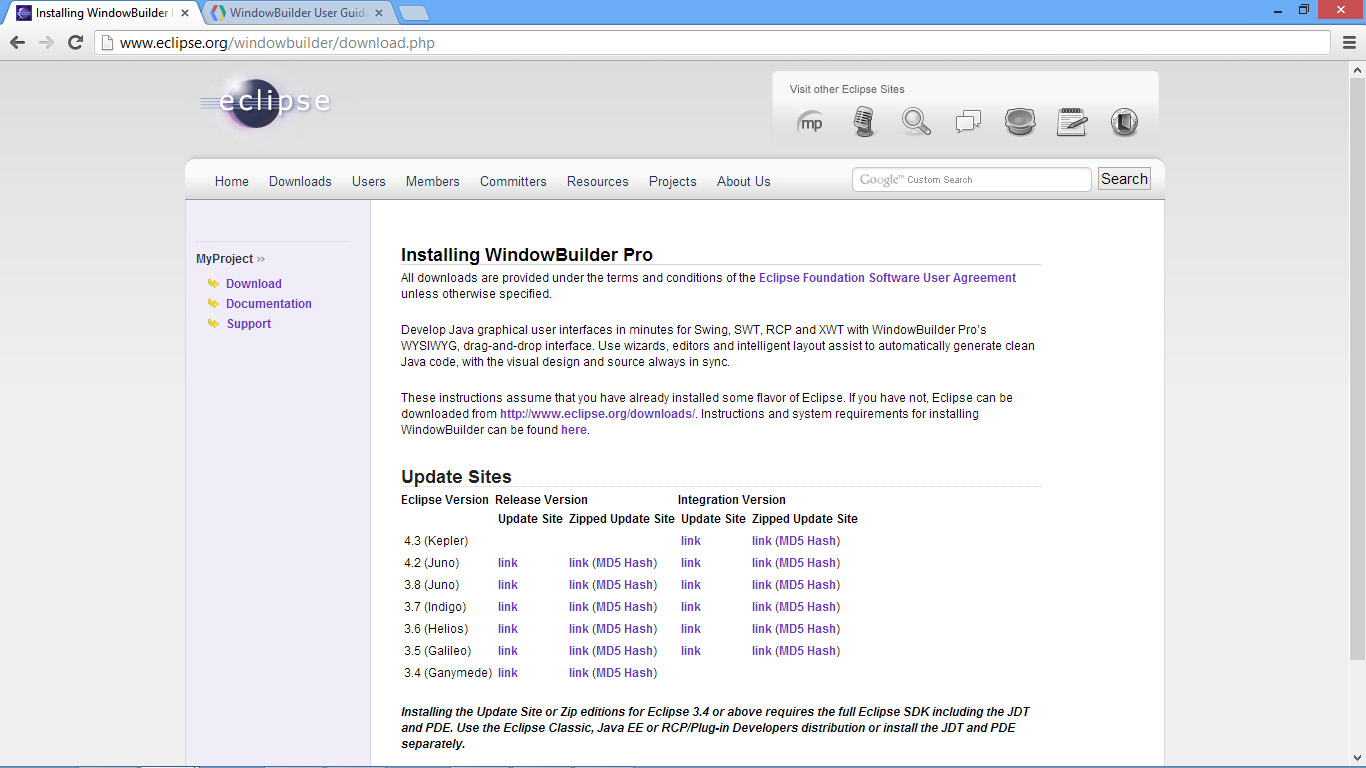
Task: Click the magnifying glass site icon
Action: (916, 122)
